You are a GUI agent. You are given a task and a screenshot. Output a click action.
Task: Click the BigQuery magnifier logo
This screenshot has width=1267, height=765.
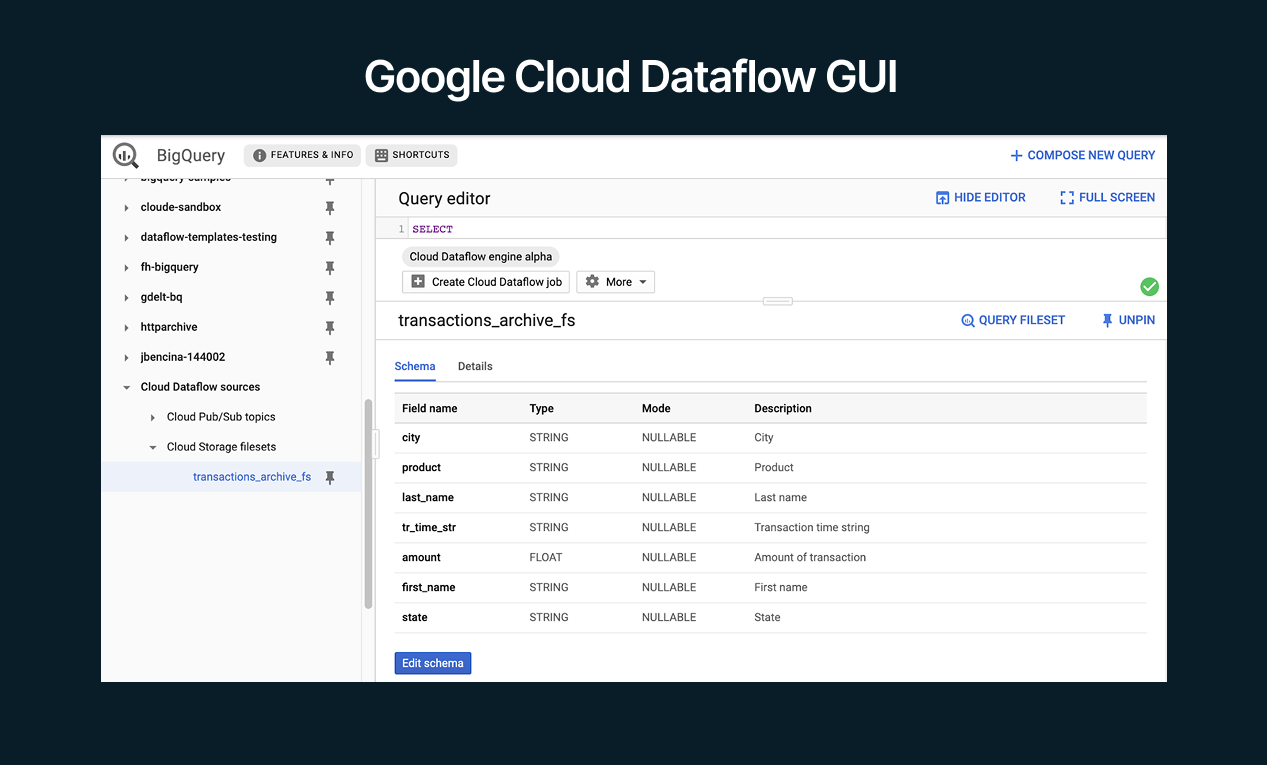(x=126, y=155)
